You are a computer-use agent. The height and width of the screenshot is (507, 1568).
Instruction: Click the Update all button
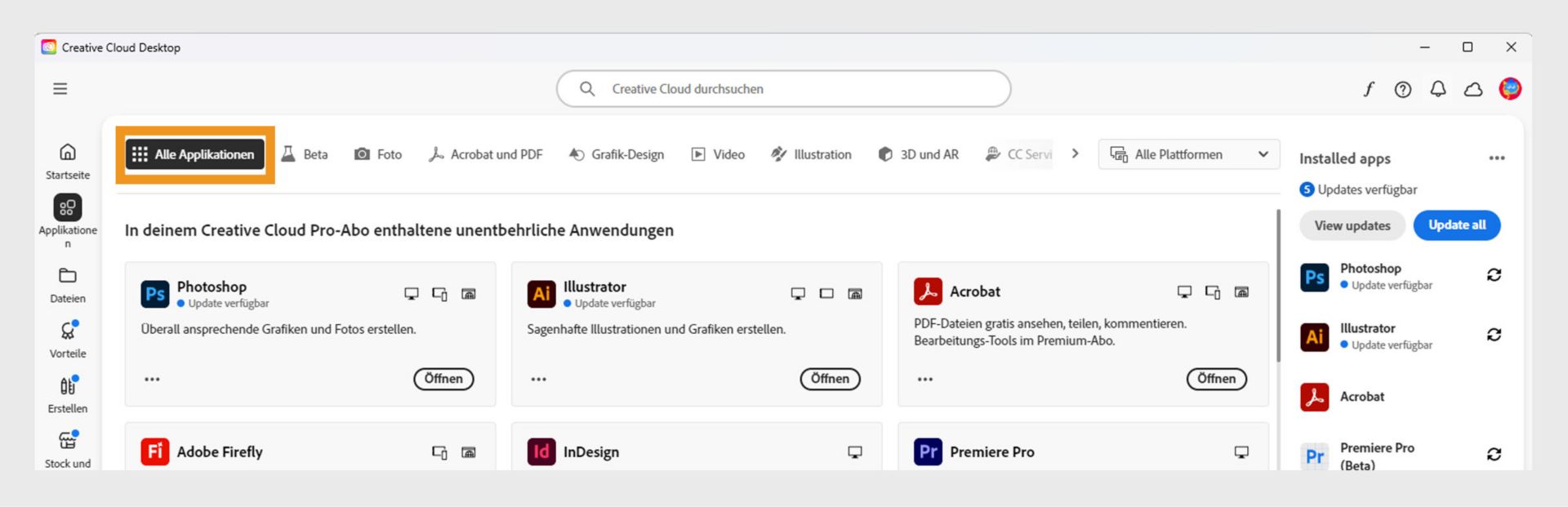point(1457,225)
